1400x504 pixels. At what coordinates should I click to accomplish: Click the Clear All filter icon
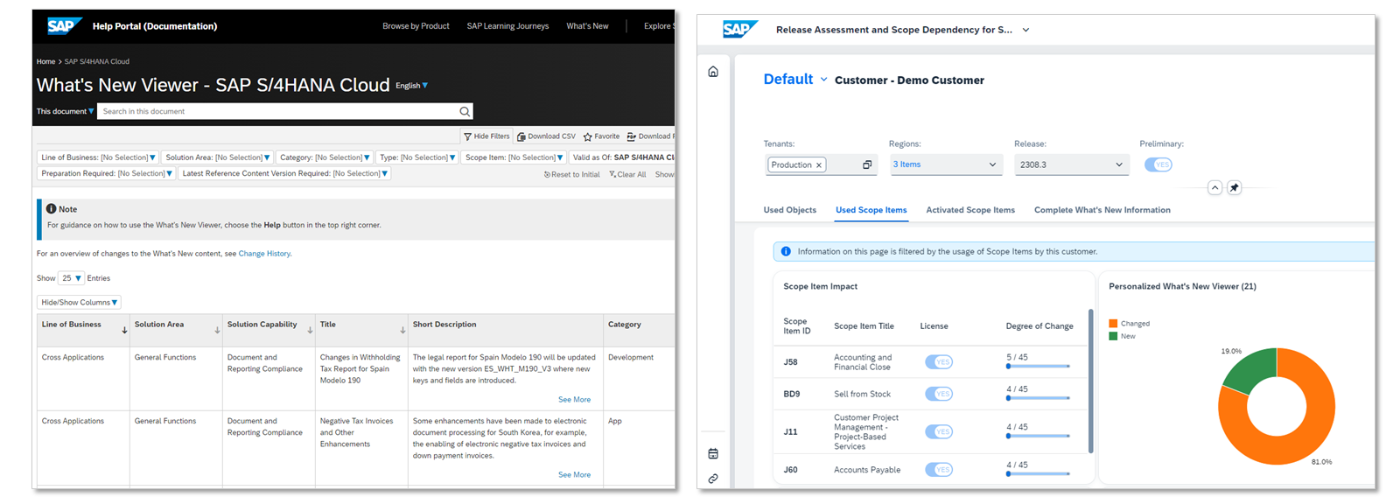pyautogui.click(x=612, y=174)
